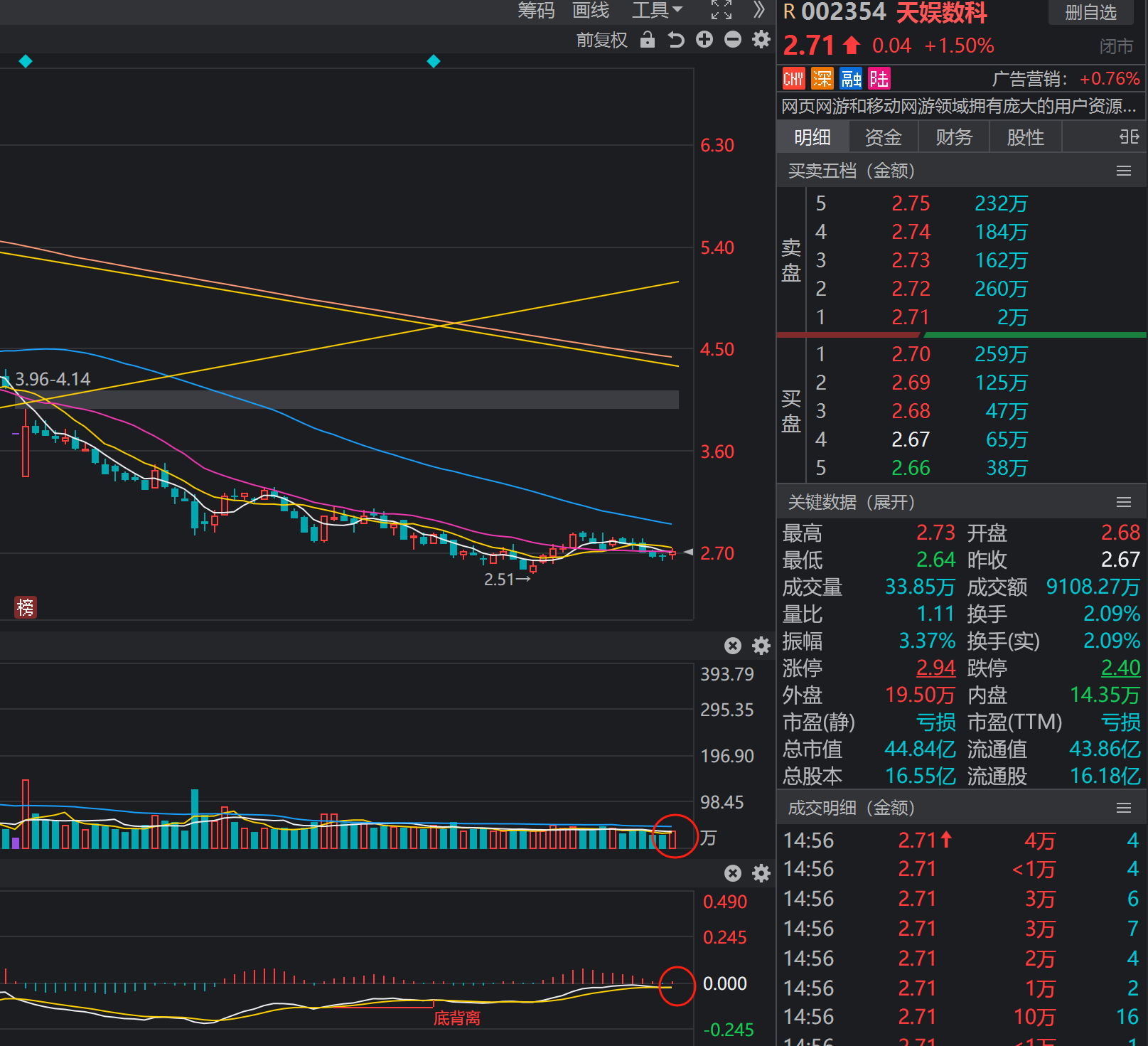The height and width of the screenshot is (1046, 1148).
Task: Click the undo arrow icon
Action: [x=676, y=40]
